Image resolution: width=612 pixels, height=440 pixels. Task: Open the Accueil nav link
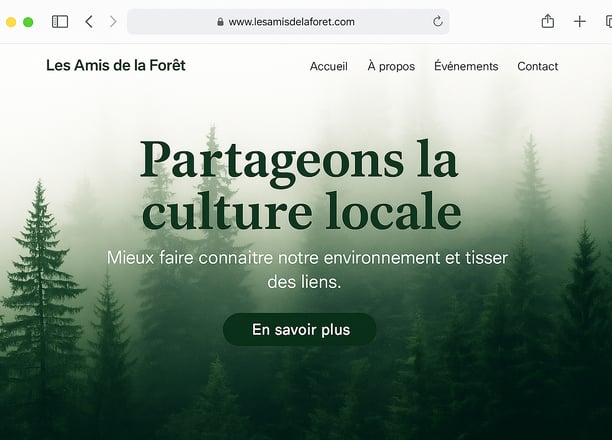[329, 66]
